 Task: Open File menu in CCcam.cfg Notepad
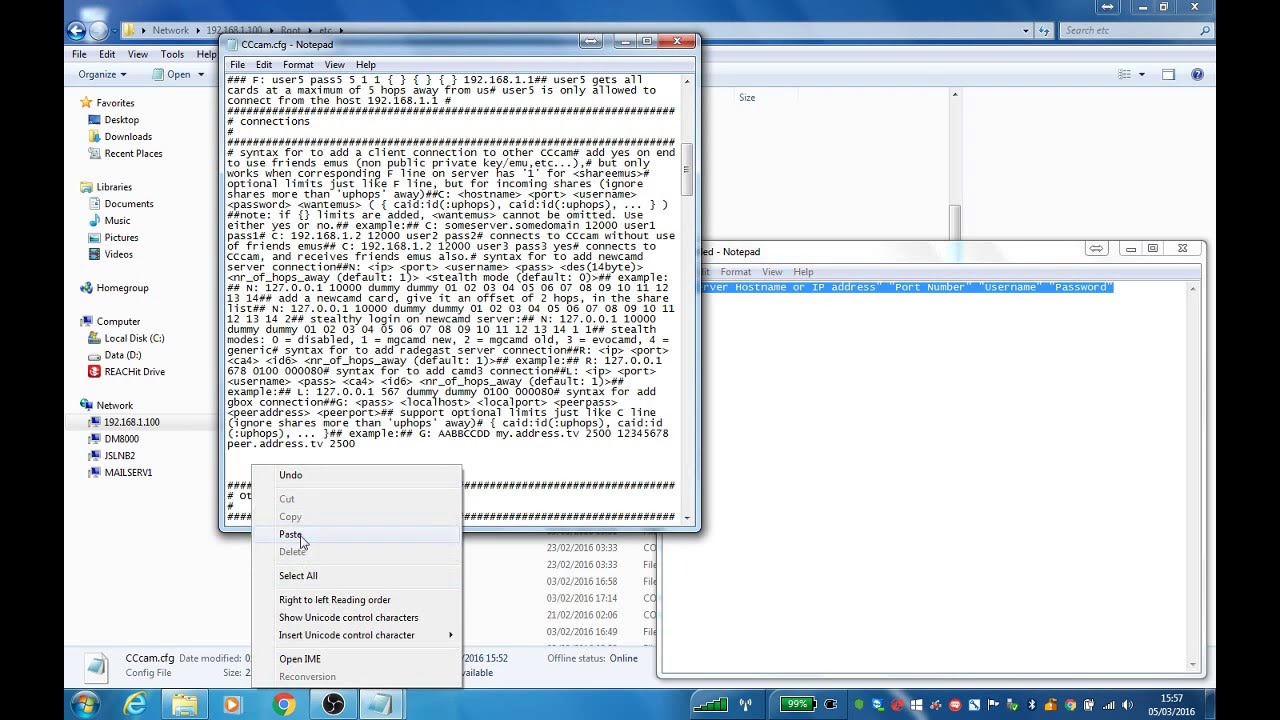[x=238, y=65]
